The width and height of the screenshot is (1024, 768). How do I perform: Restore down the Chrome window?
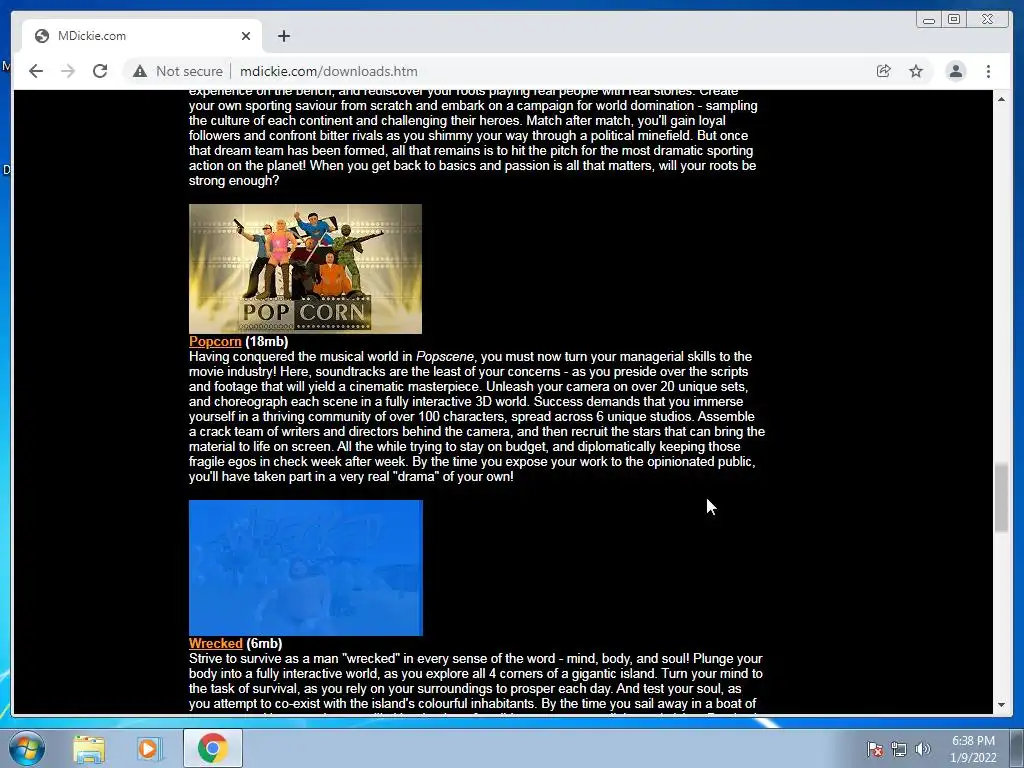coord(954,20)
